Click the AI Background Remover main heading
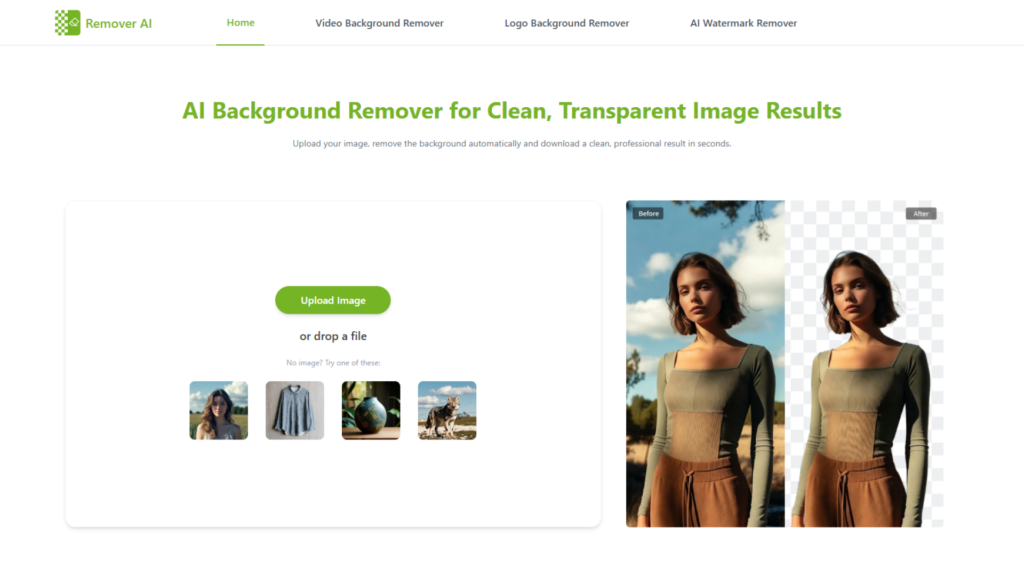This screenshot has height=576, width=1024. [x=511, y=111]
